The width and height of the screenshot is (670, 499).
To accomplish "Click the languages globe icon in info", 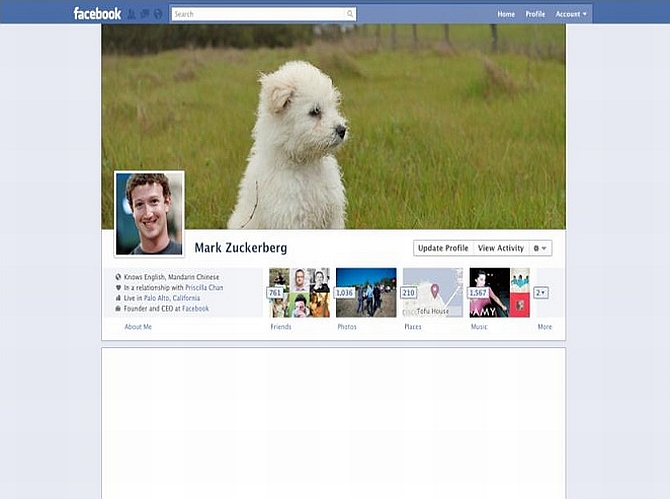I will click(x=118, y=277).
